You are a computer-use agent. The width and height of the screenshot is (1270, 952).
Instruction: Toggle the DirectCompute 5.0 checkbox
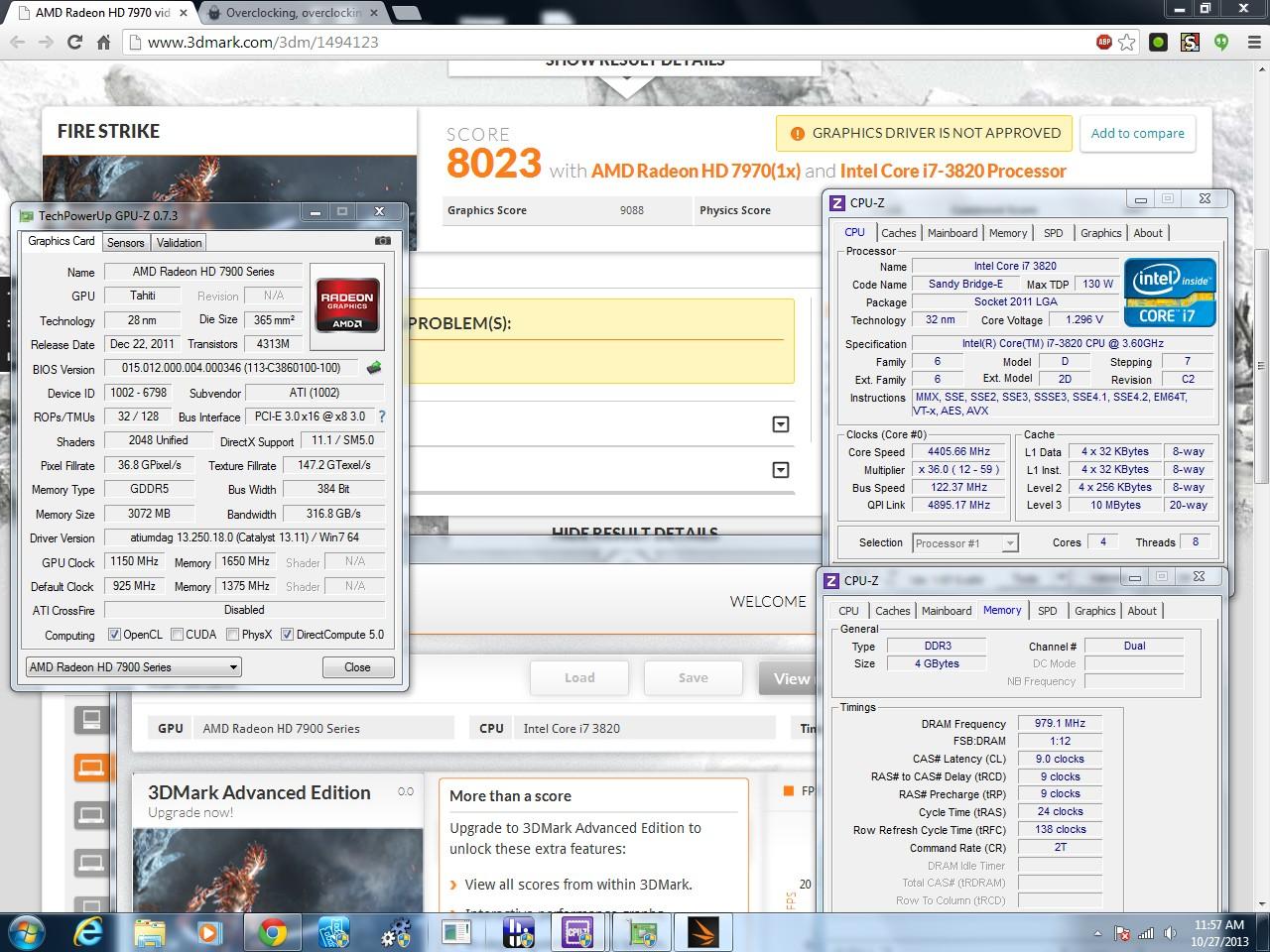pyautogui.click(x=287, y=635)
